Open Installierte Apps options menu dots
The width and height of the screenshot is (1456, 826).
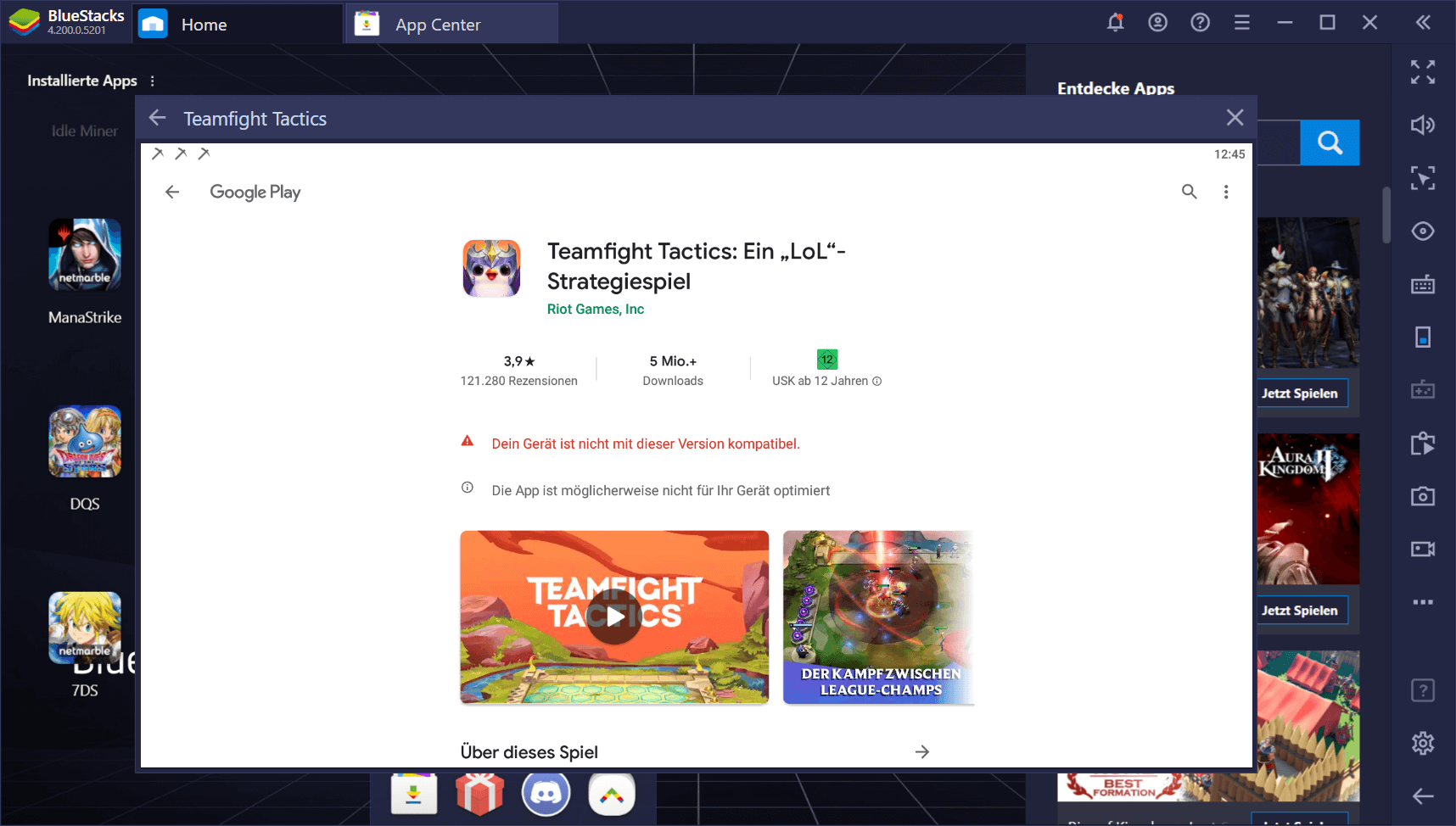click(153, 81)
